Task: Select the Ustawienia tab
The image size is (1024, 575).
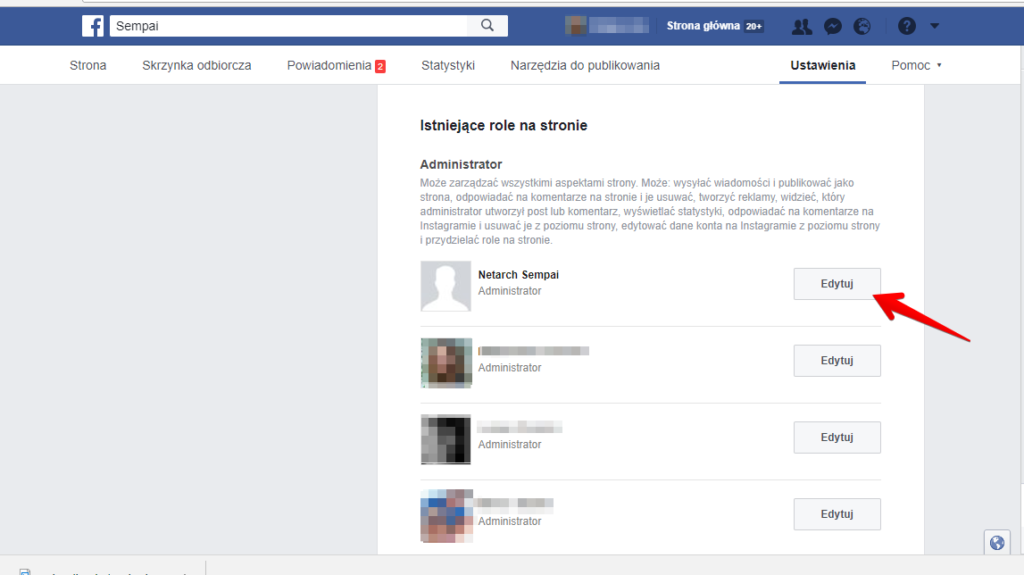Action: click(823, 65)
